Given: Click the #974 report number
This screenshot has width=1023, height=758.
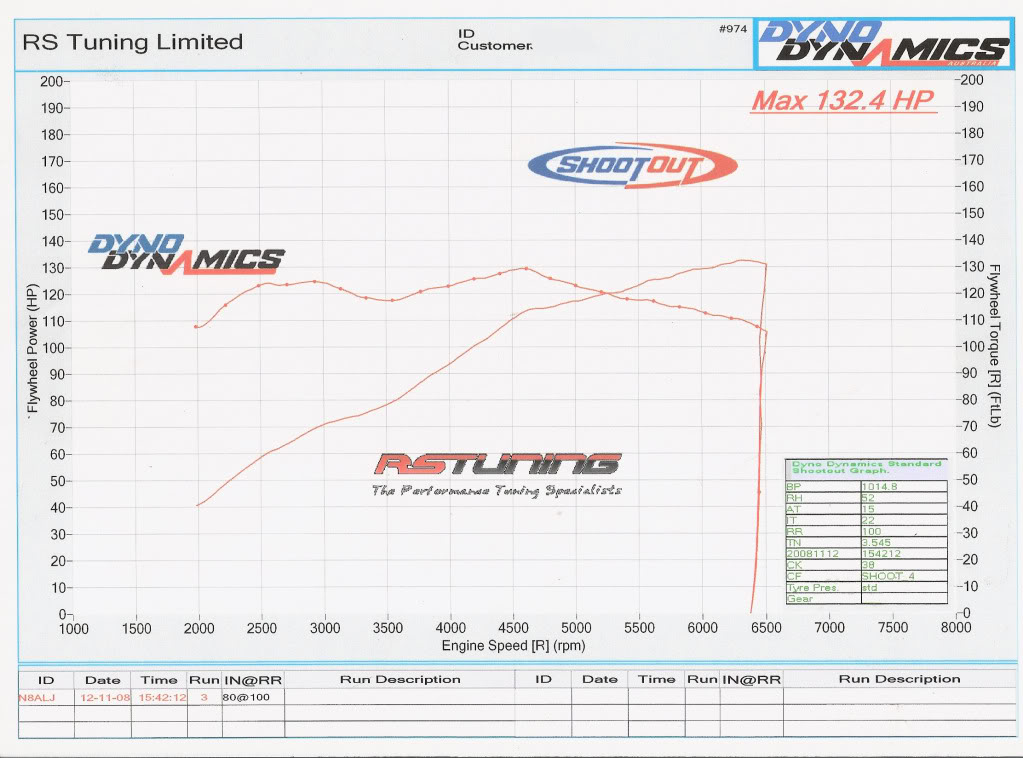Looking at the screenshot, I should pyautogui.click(x=732, y=29).
